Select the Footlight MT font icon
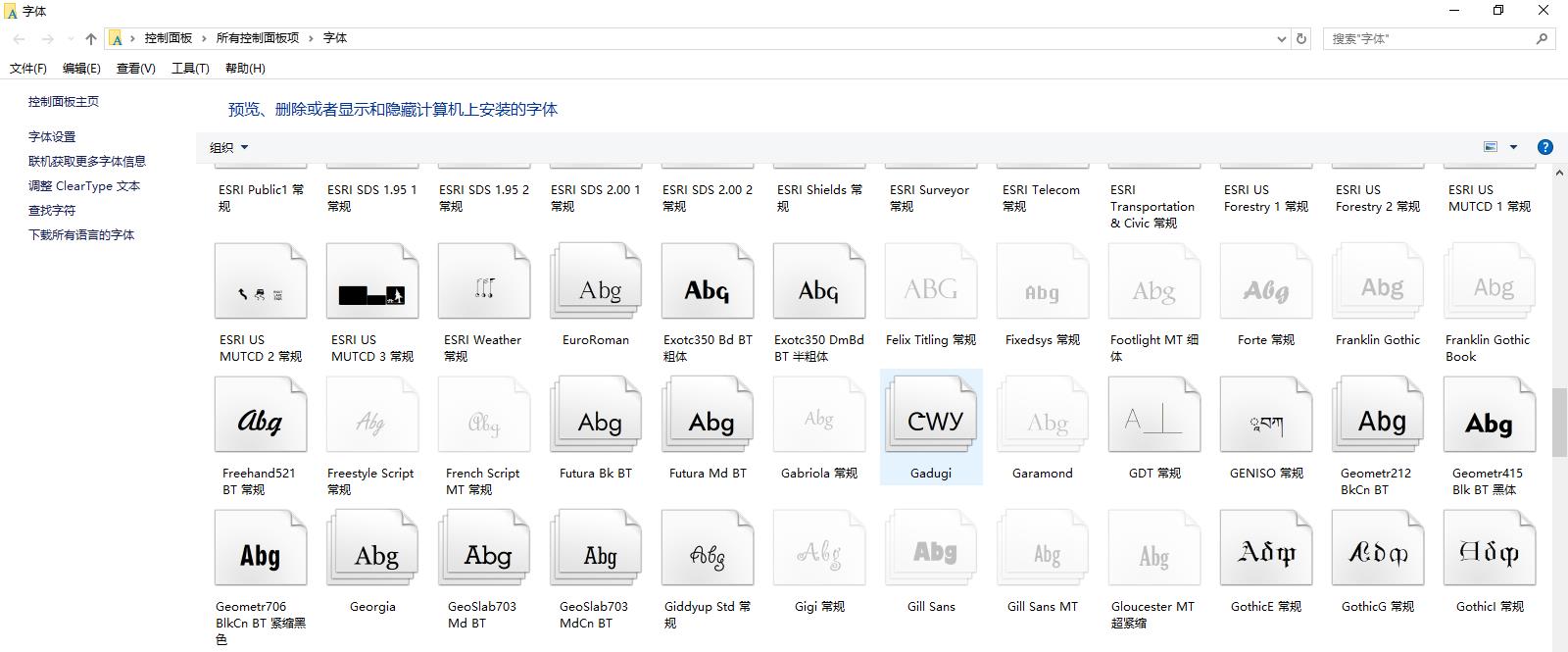 1154,282
